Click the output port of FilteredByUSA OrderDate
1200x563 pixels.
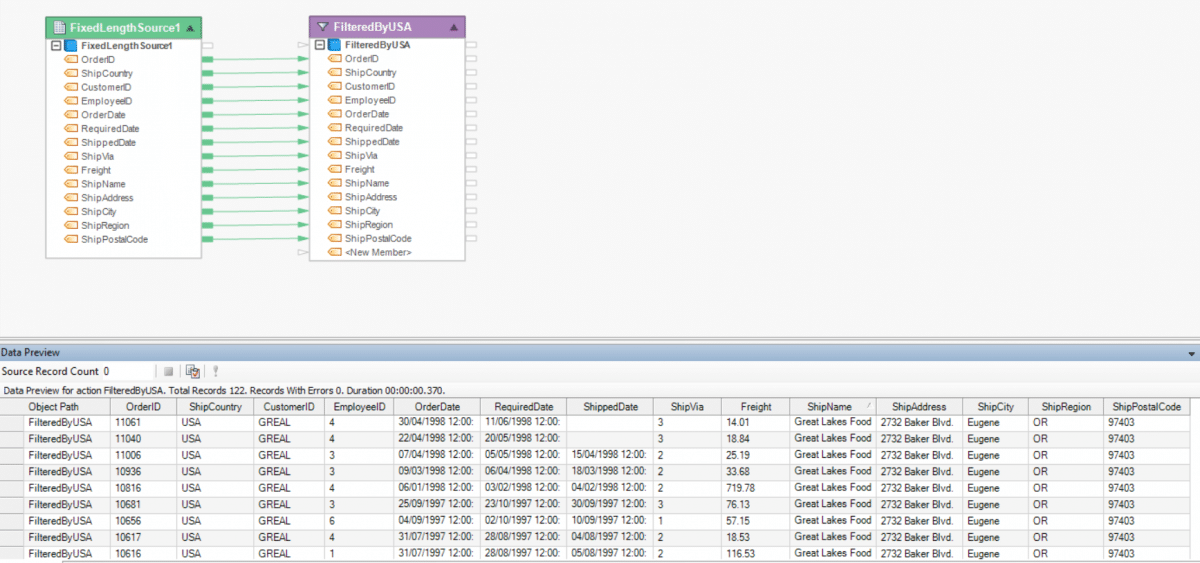coord(471,114)
